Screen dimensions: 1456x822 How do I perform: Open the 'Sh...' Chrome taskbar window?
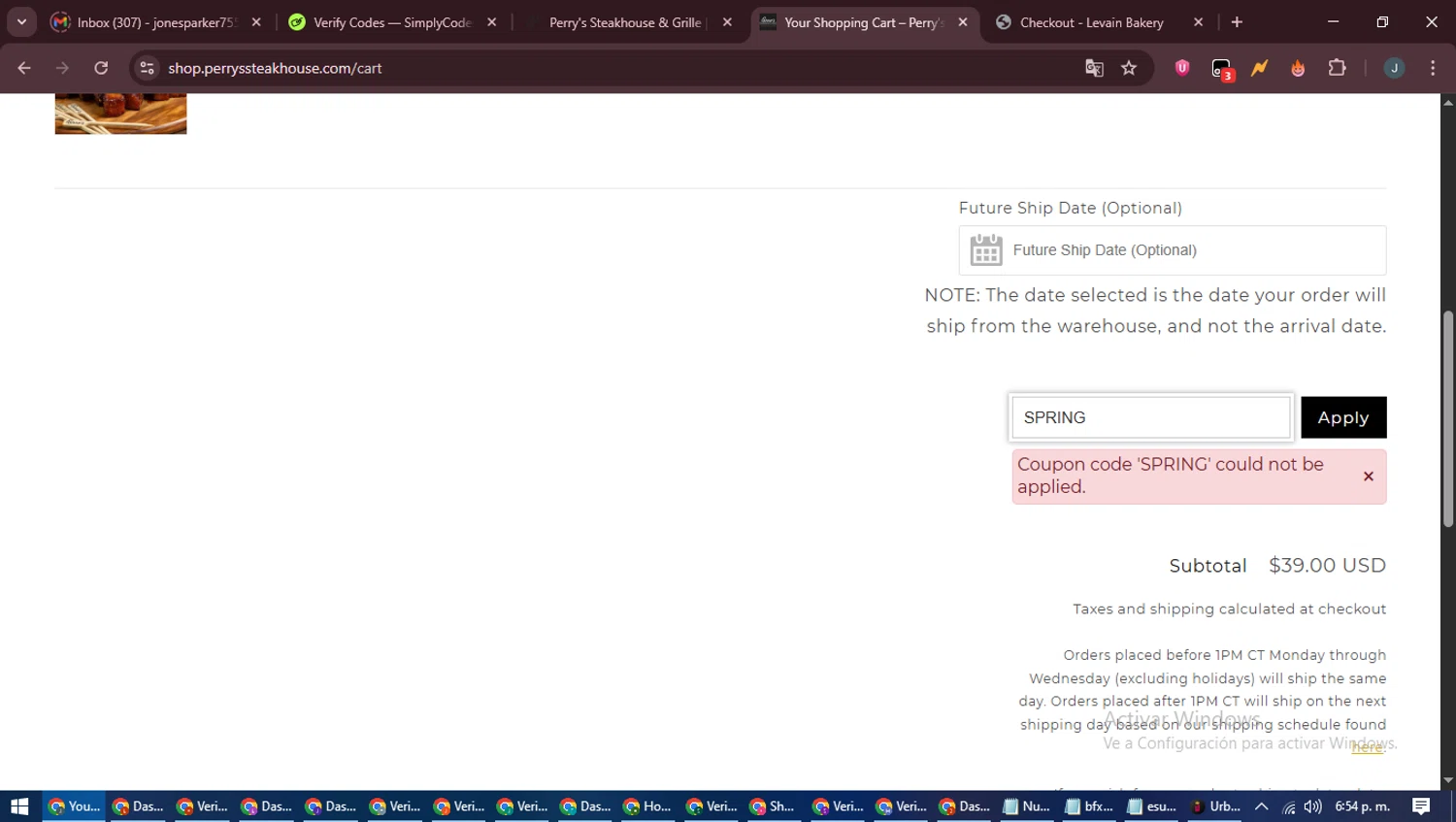point(773,806)
